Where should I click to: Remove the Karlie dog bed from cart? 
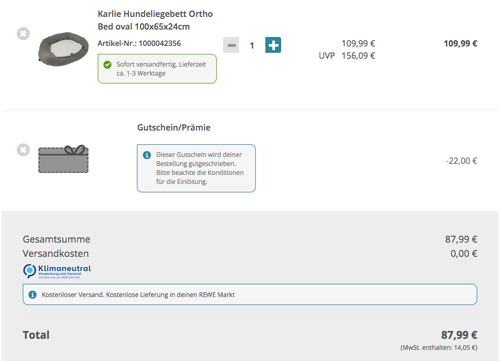click(23, 34)
